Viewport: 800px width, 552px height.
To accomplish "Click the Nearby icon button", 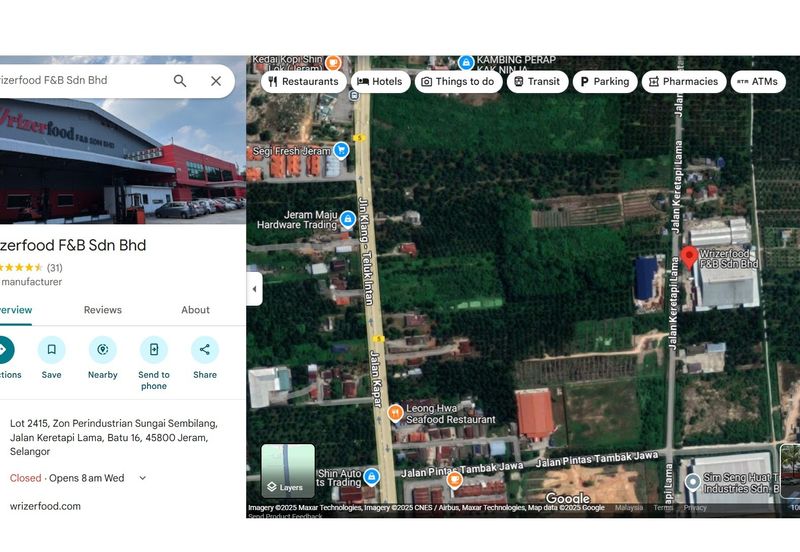I will (103, 350).
